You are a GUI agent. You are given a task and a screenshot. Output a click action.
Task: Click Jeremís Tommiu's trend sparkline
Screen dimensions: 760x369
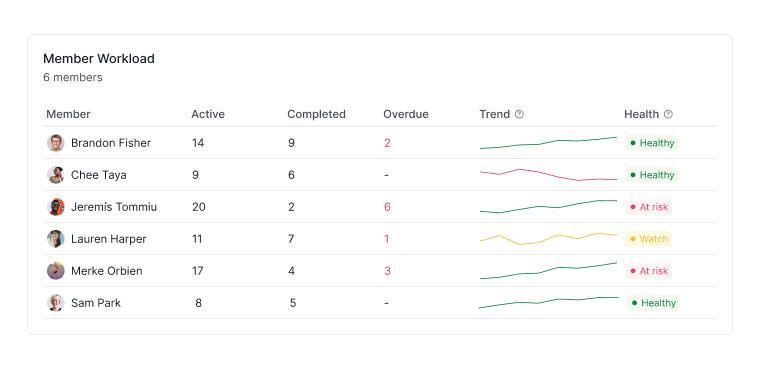[x=548, y=207]
